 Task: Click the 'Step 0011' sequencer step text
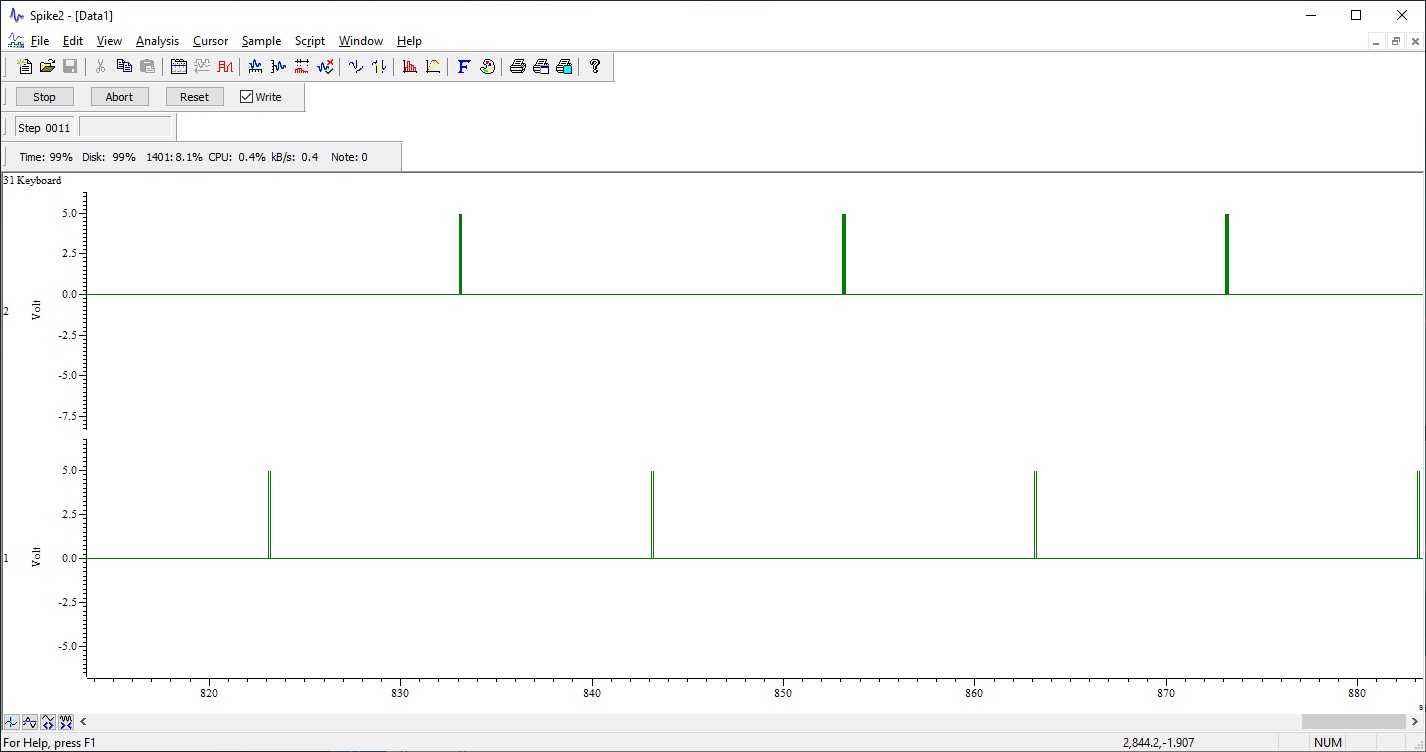click(44, 128)
